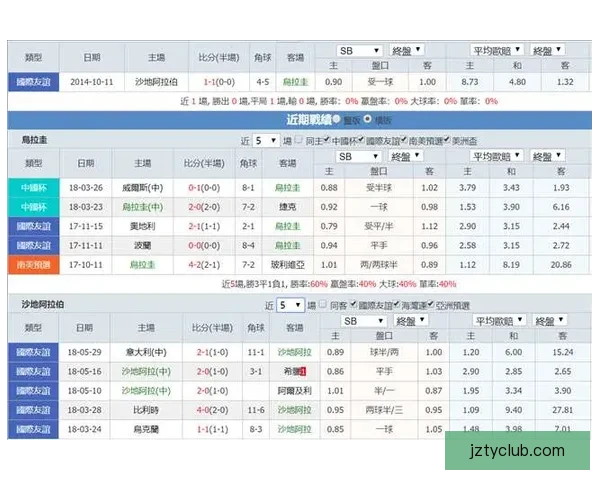Open 沙地阿拉伯 team link in 2014-10-11 row
The image size is (600, 480).
pos(156,82)
